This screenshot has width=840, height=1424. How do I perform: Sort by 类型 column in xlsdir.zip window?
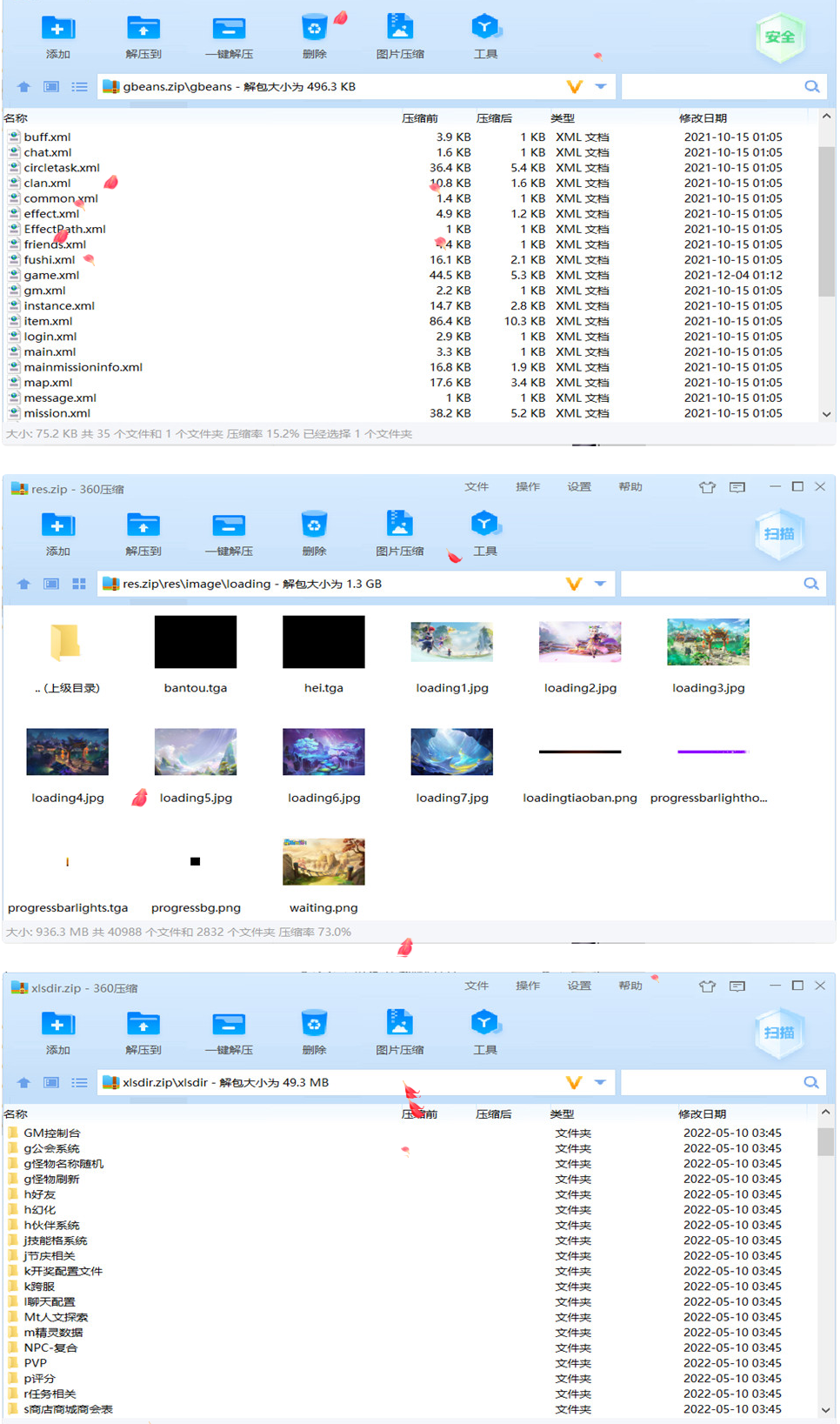click(562, 1114)
